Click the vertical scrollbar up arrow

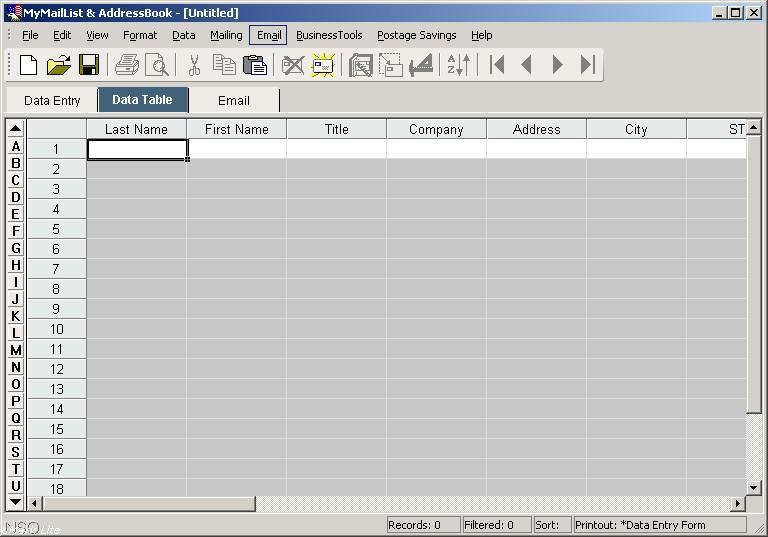click(x=754, y=127)
